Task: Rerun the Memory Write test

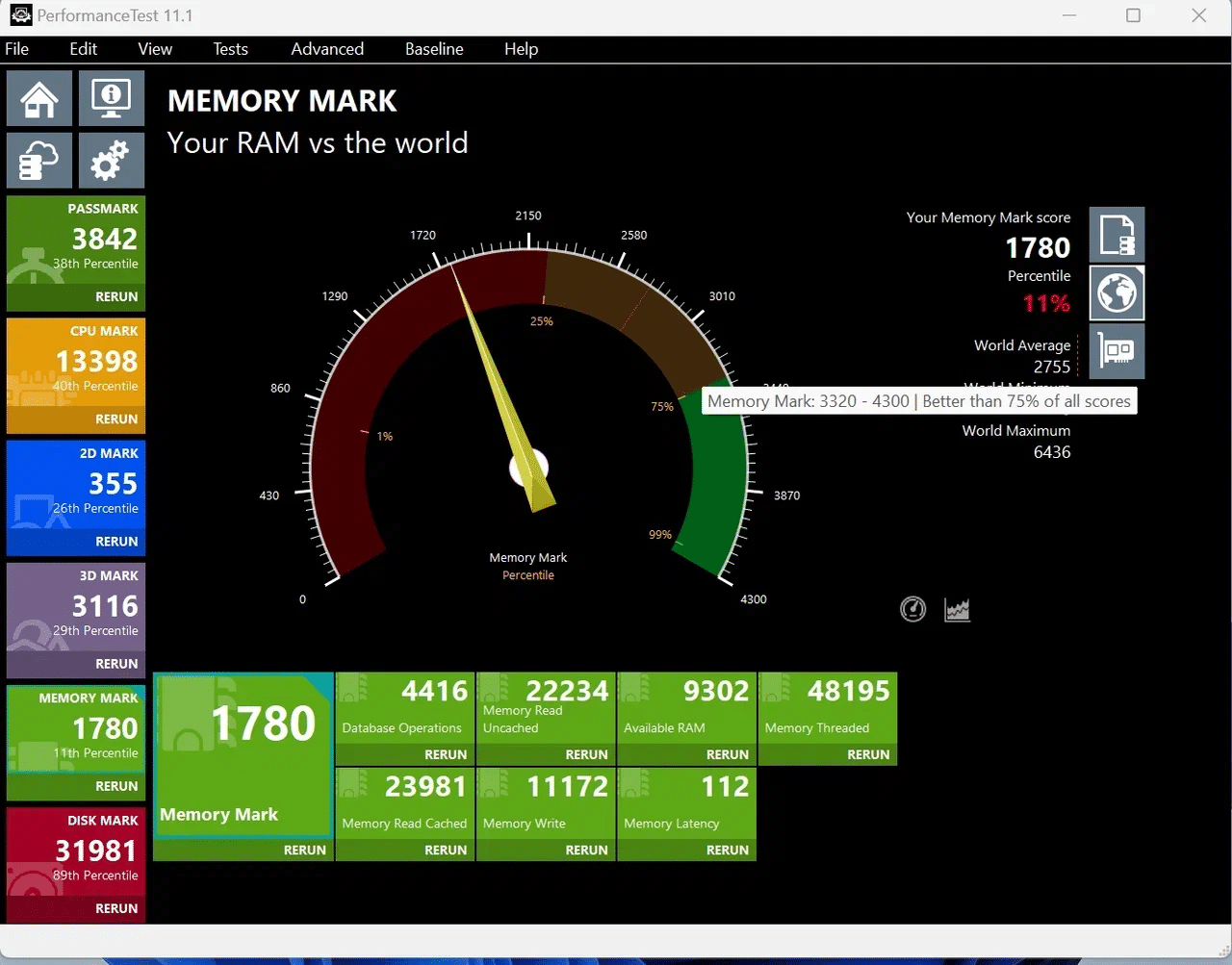Action: (x=586, y=851)
